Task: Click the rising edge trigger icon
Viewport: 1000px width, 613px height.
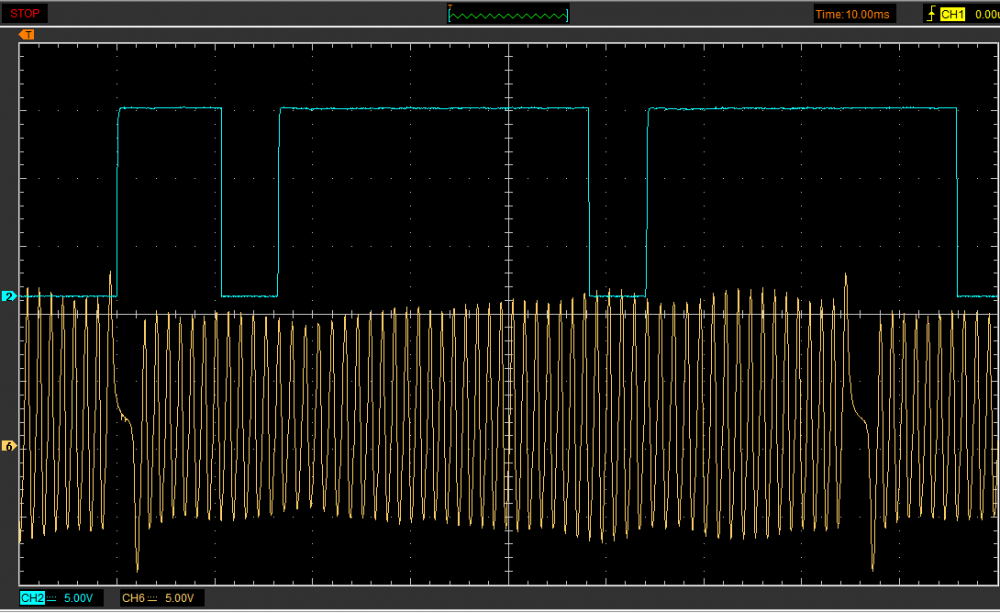Action: coord(932,14)
